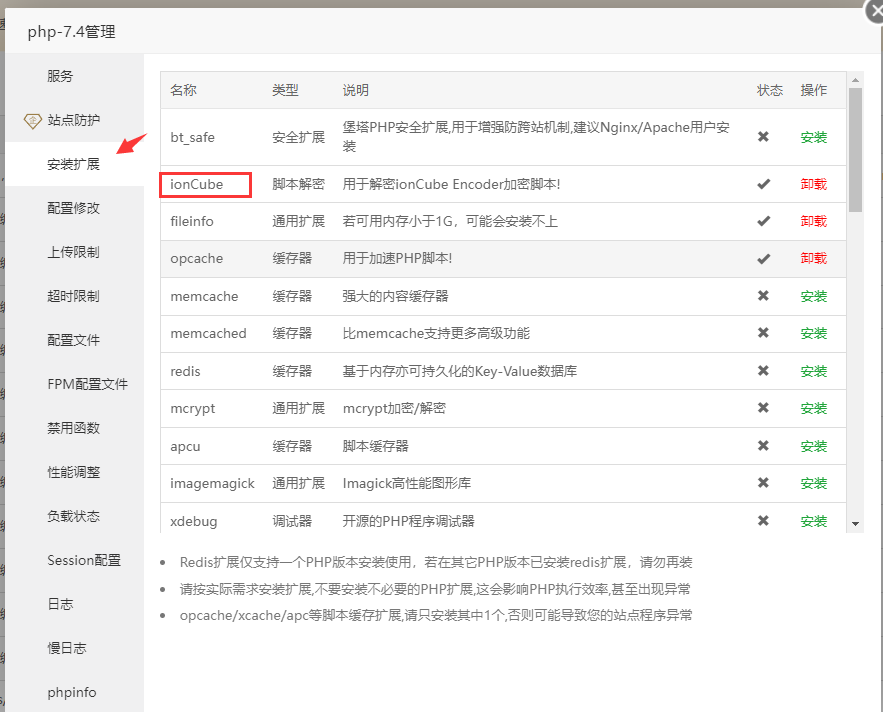883x712 pixels.
Task: Open 性能调整 settings
Action: (73, 472)
